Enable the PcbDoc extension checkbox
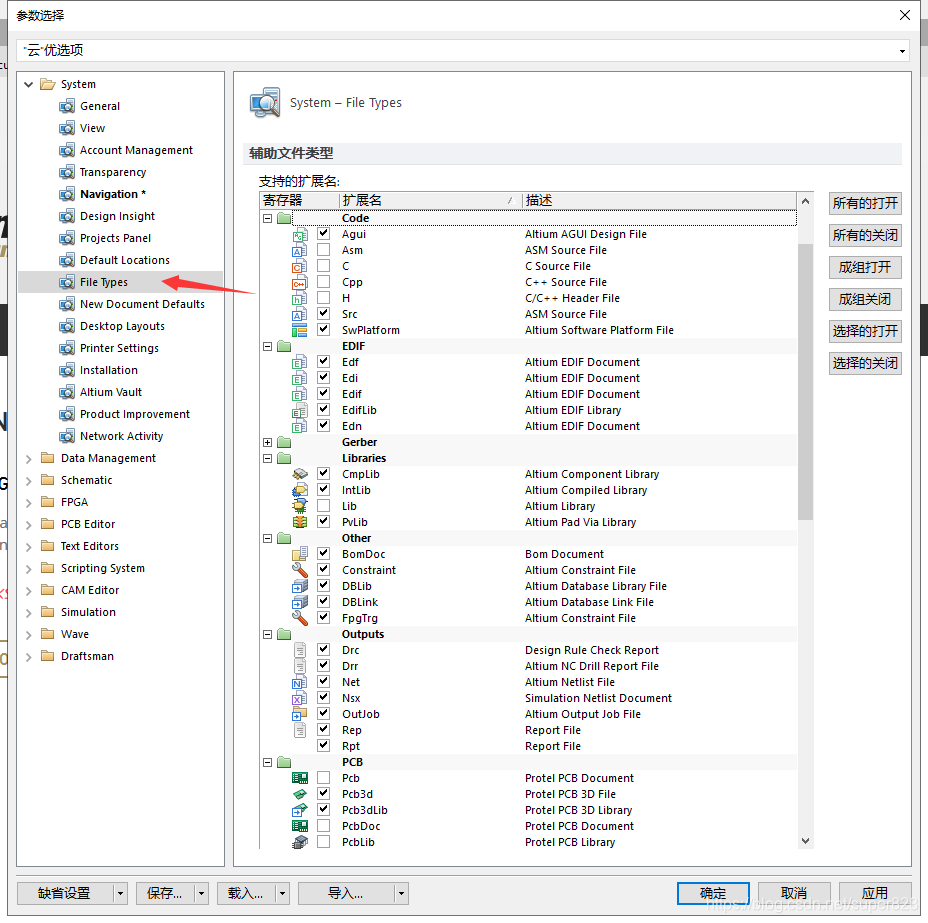The height and width of the screenshot is (923, 928). click(323, 826)
